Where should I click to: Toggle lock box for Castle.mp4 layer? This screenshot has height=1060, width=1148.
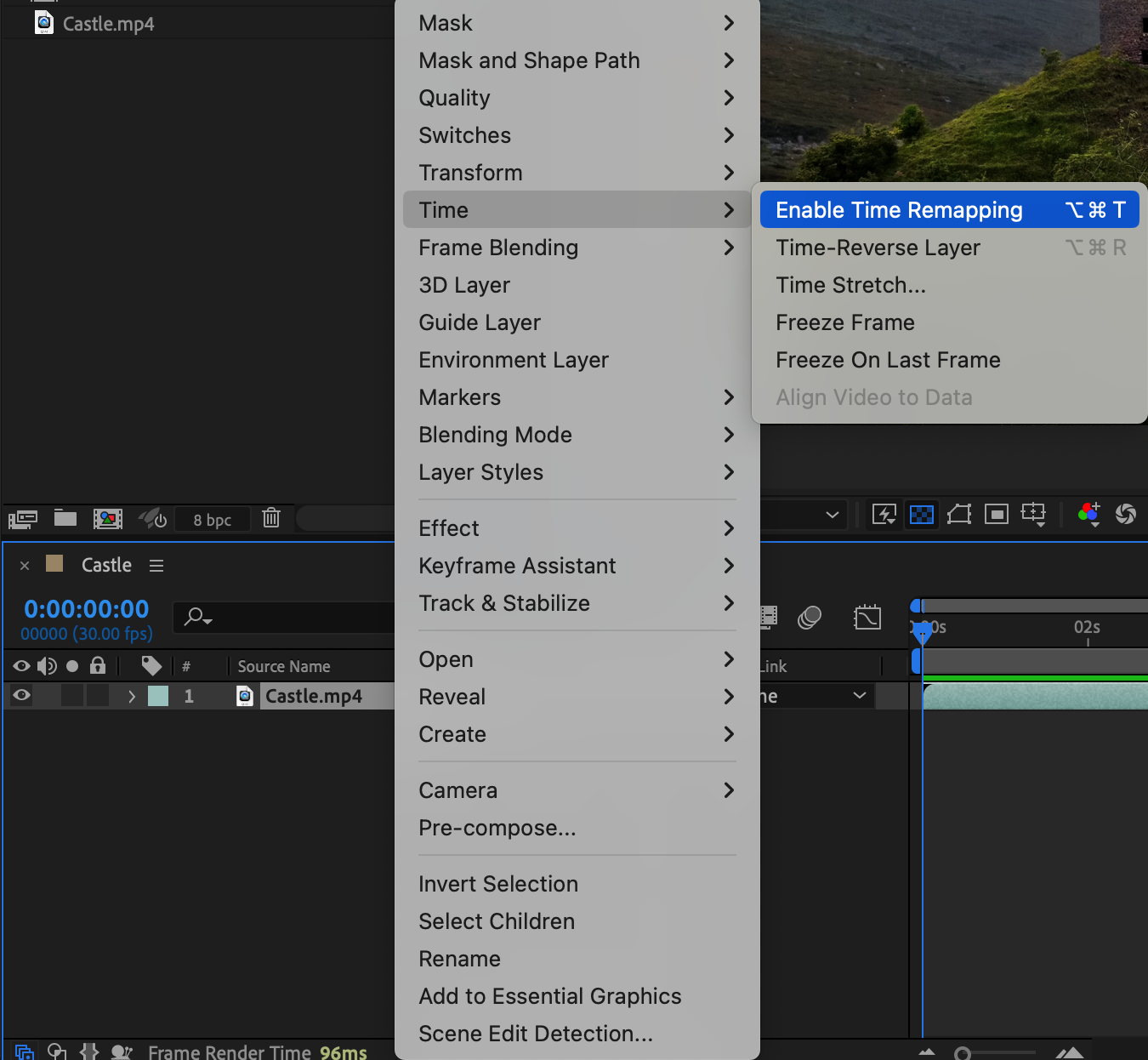coord(98,696)
